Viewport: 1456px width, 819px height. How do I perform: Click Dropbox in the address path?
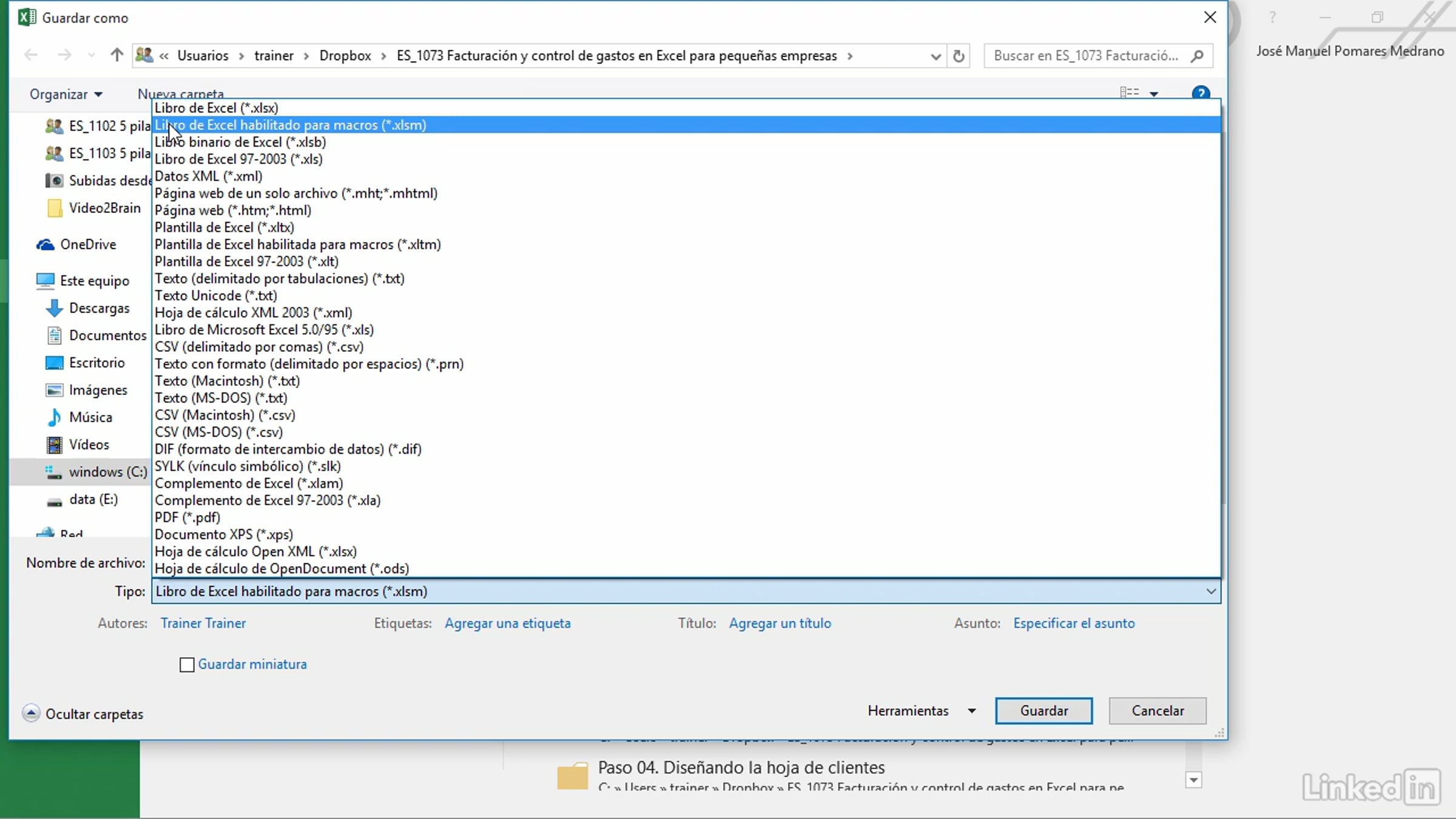click(x=345, y=56)
